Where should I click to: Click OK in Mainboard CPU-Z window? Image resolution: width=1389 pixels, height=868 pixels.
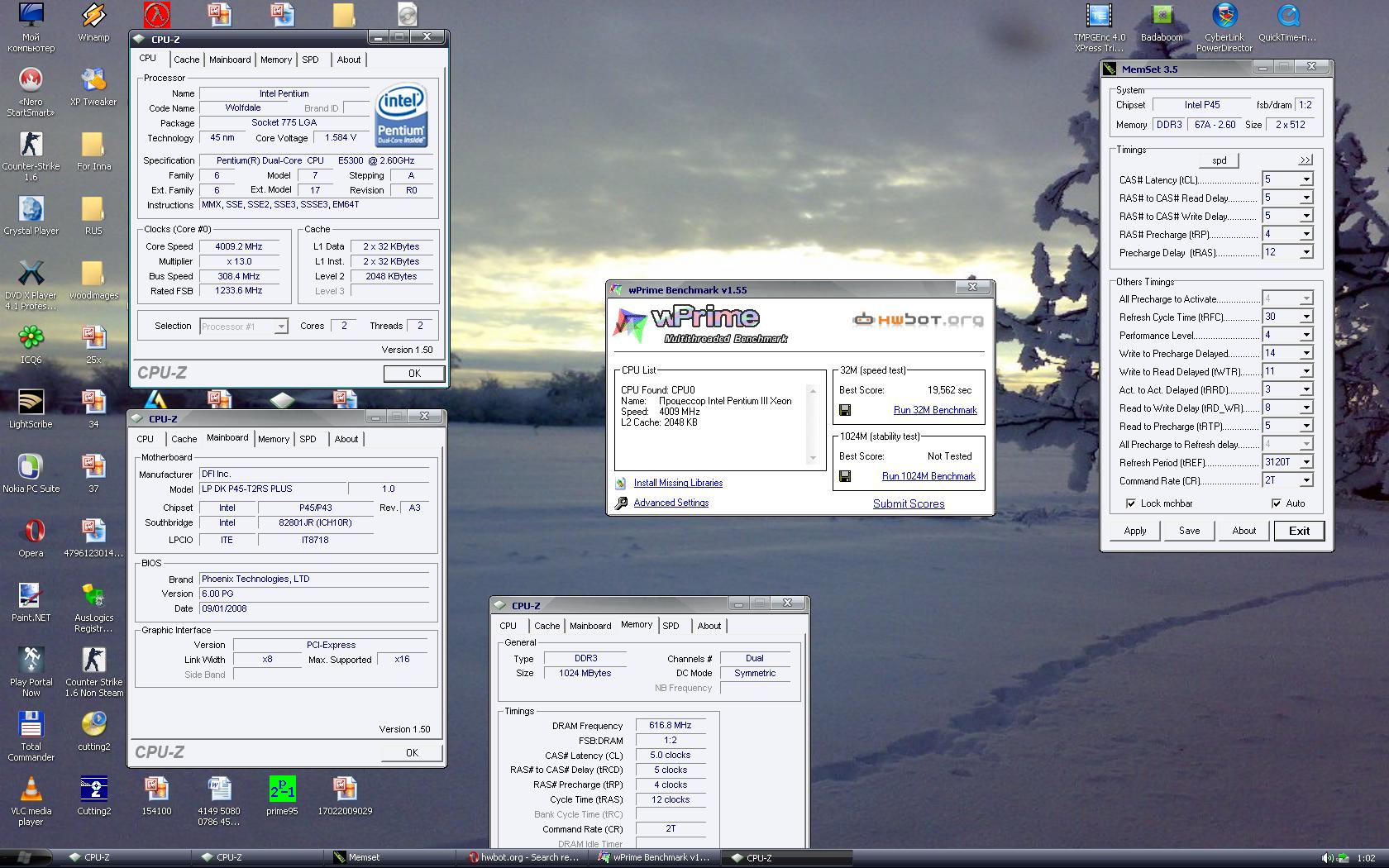tap(412, 753)
